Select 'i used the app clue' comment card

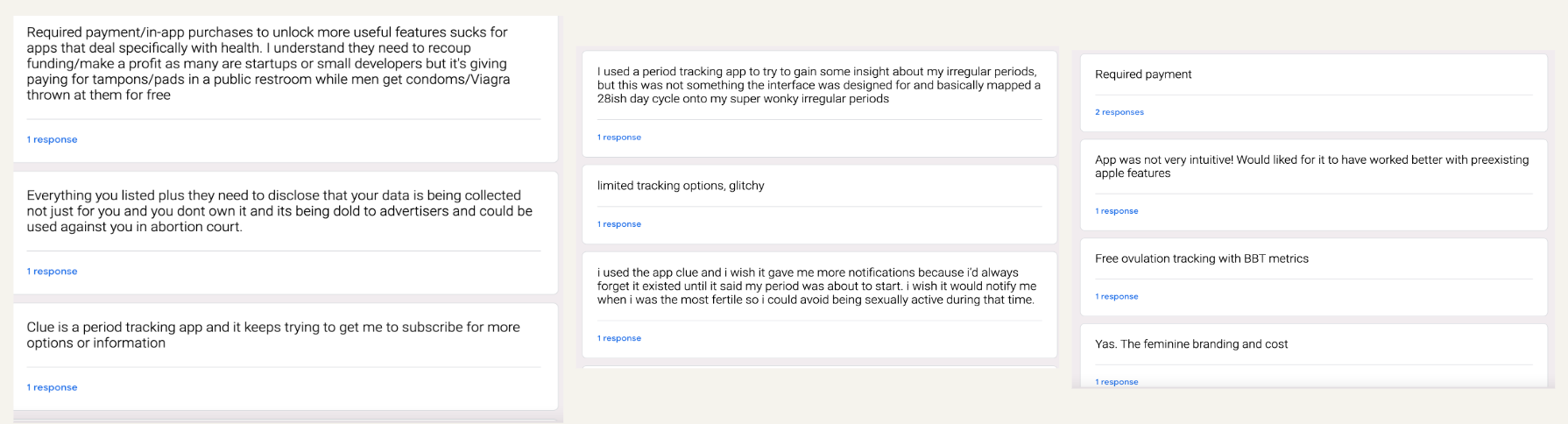pos(819,305)
